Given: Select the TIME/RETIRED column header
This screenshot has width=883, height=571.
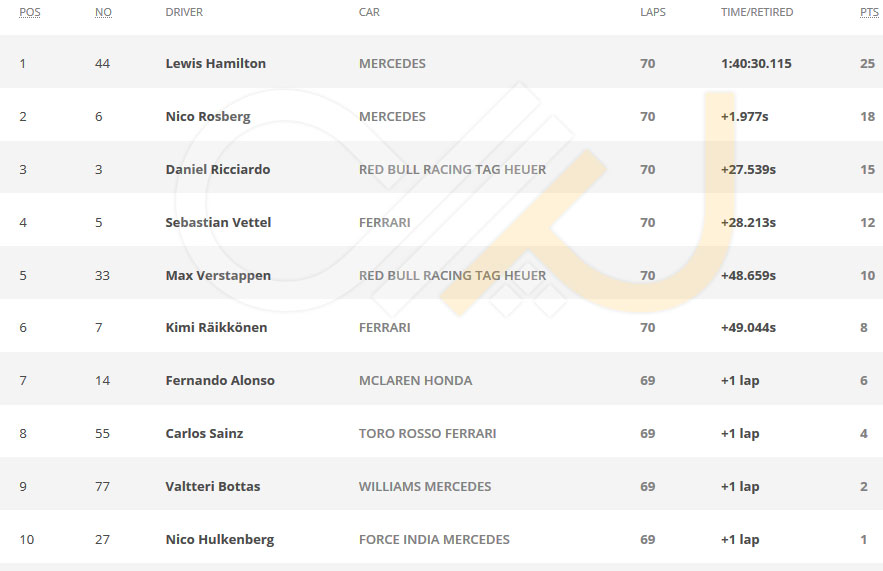Looking at the screenshot, I should (757, 12).
